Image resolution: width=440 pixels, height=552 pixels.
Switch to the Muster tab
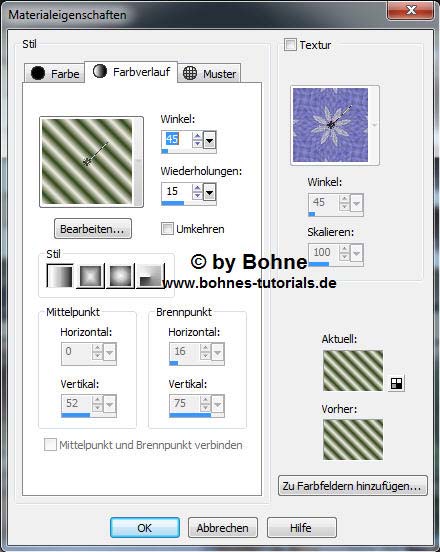pyautogui.click(x=209, y=73)
